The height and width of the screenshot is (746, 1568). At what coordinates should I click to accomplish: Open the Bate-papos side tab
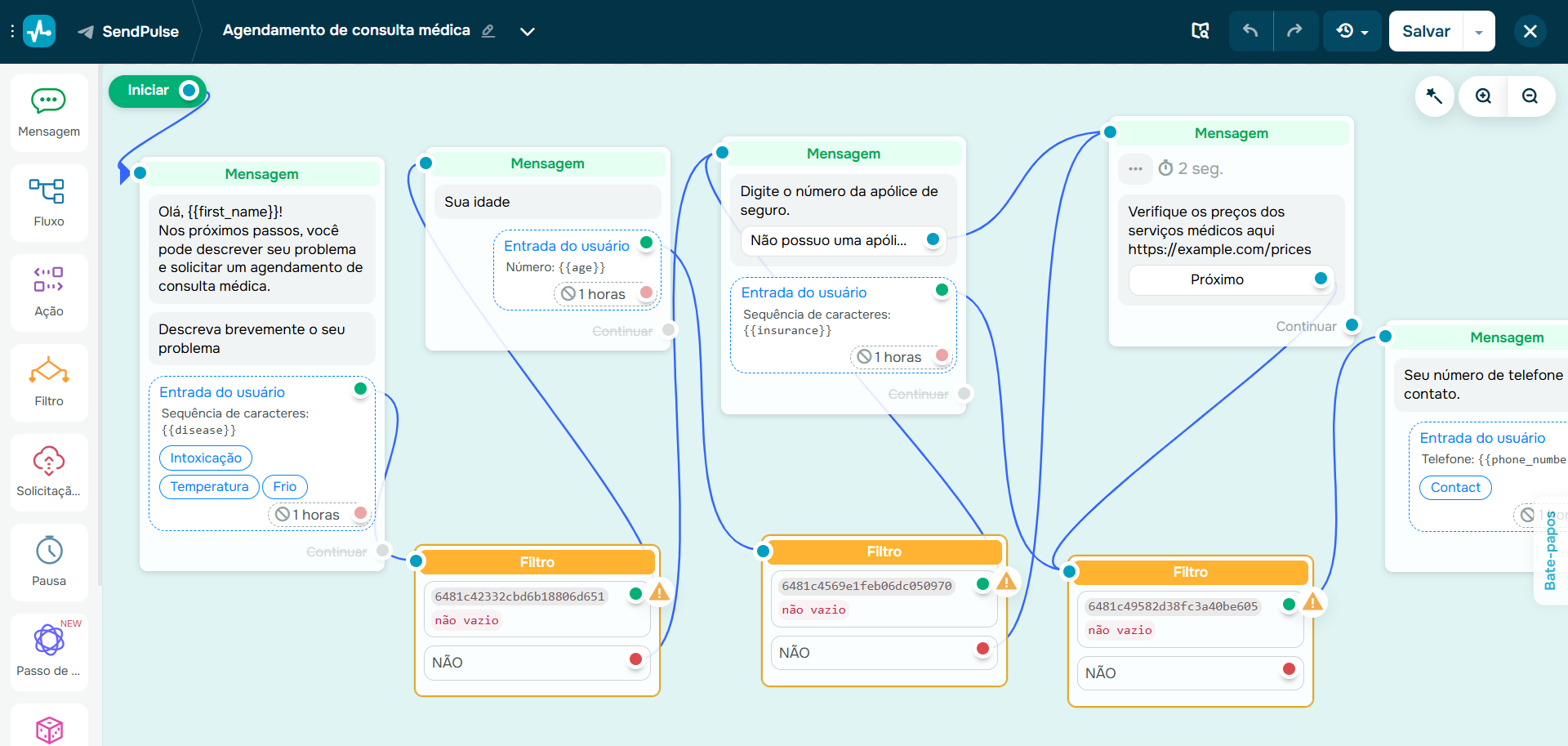pos(1551,550)
